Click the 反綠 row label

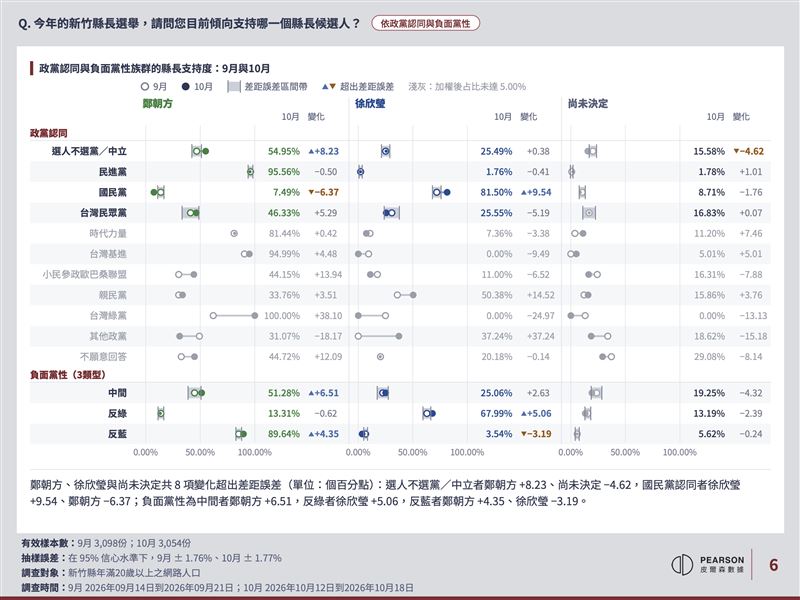coord(117,413)
